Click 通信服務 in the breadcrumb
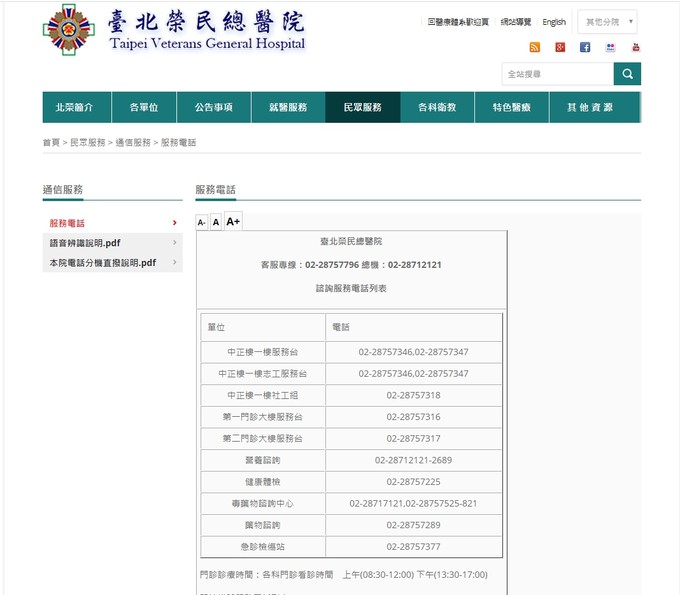This screenshot has height=595, width=680. 133,142
